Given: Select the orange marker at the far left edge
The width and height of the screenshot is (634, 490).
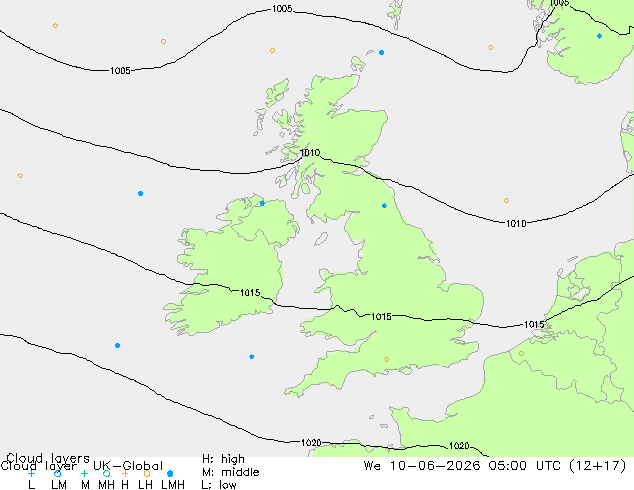Looking at the screenshot, I should click(20, 175).
